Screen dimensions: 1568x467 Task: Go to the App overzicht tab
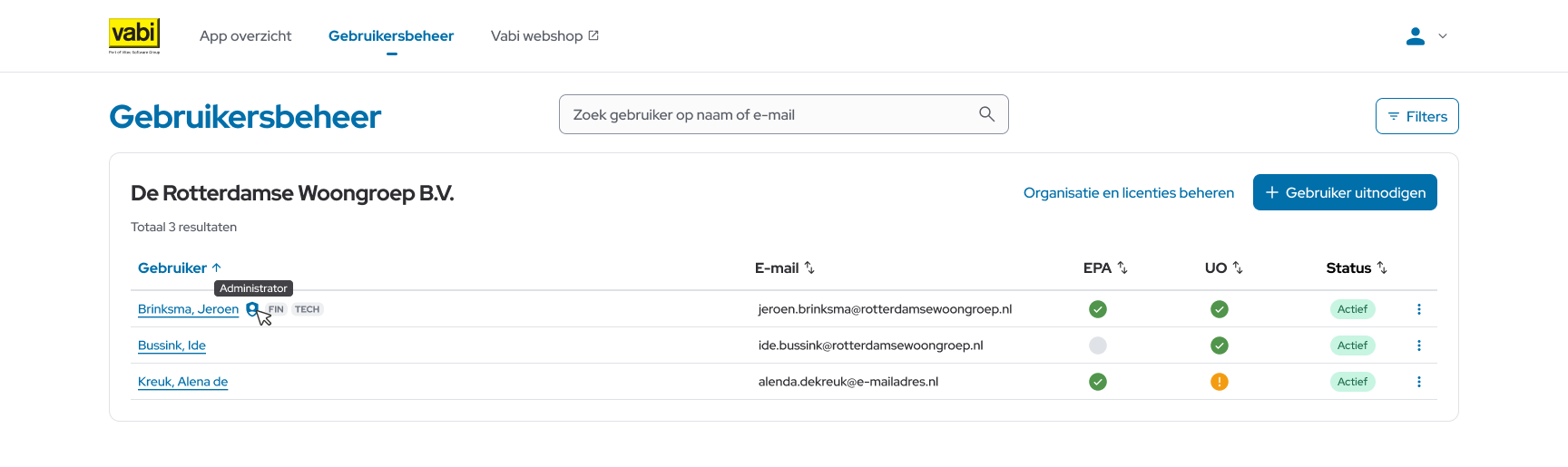click(245, 36)
